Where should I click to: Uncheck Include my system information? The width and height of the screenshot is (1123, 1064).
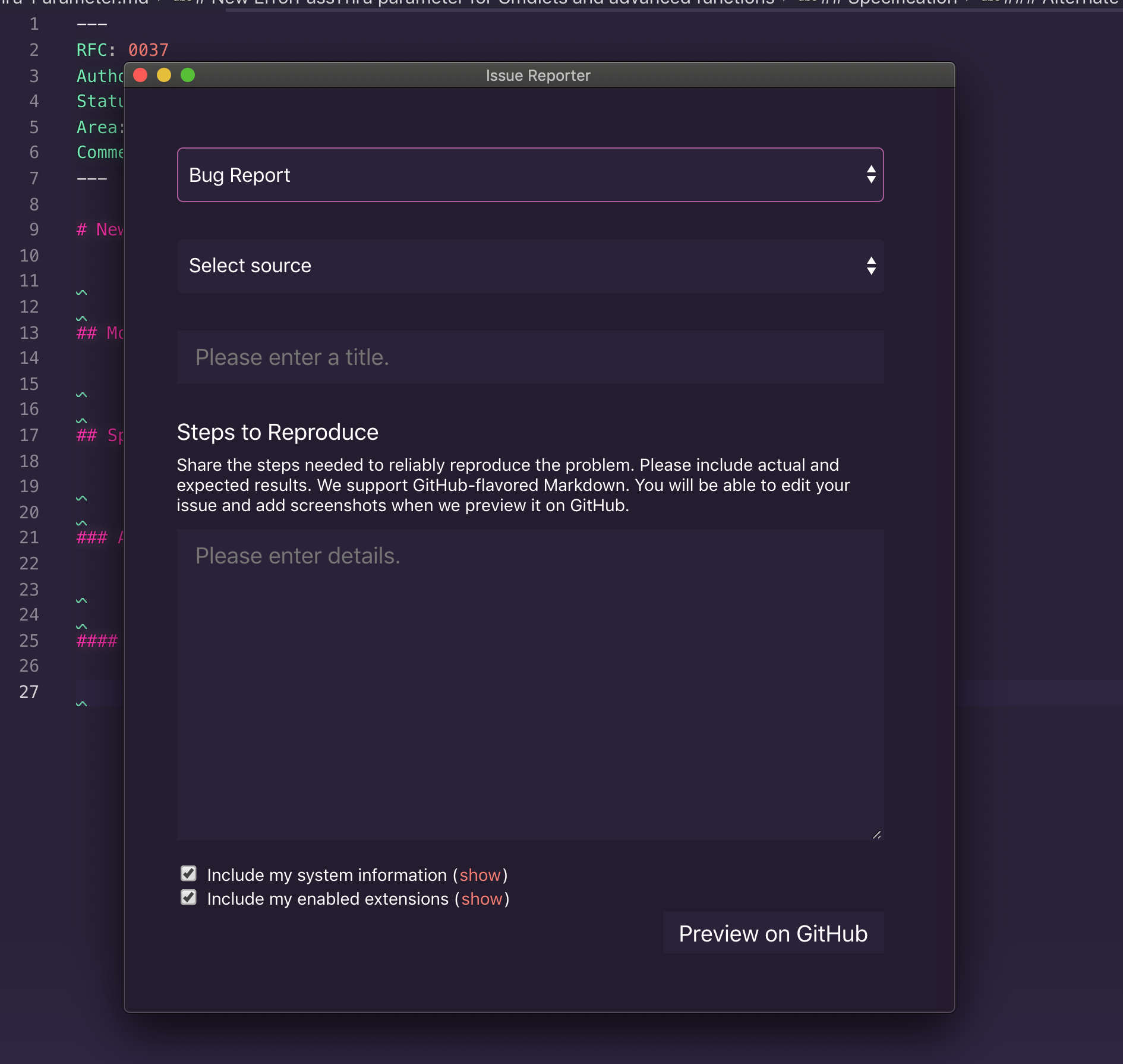pyautogui.click(x=188, y=874)
